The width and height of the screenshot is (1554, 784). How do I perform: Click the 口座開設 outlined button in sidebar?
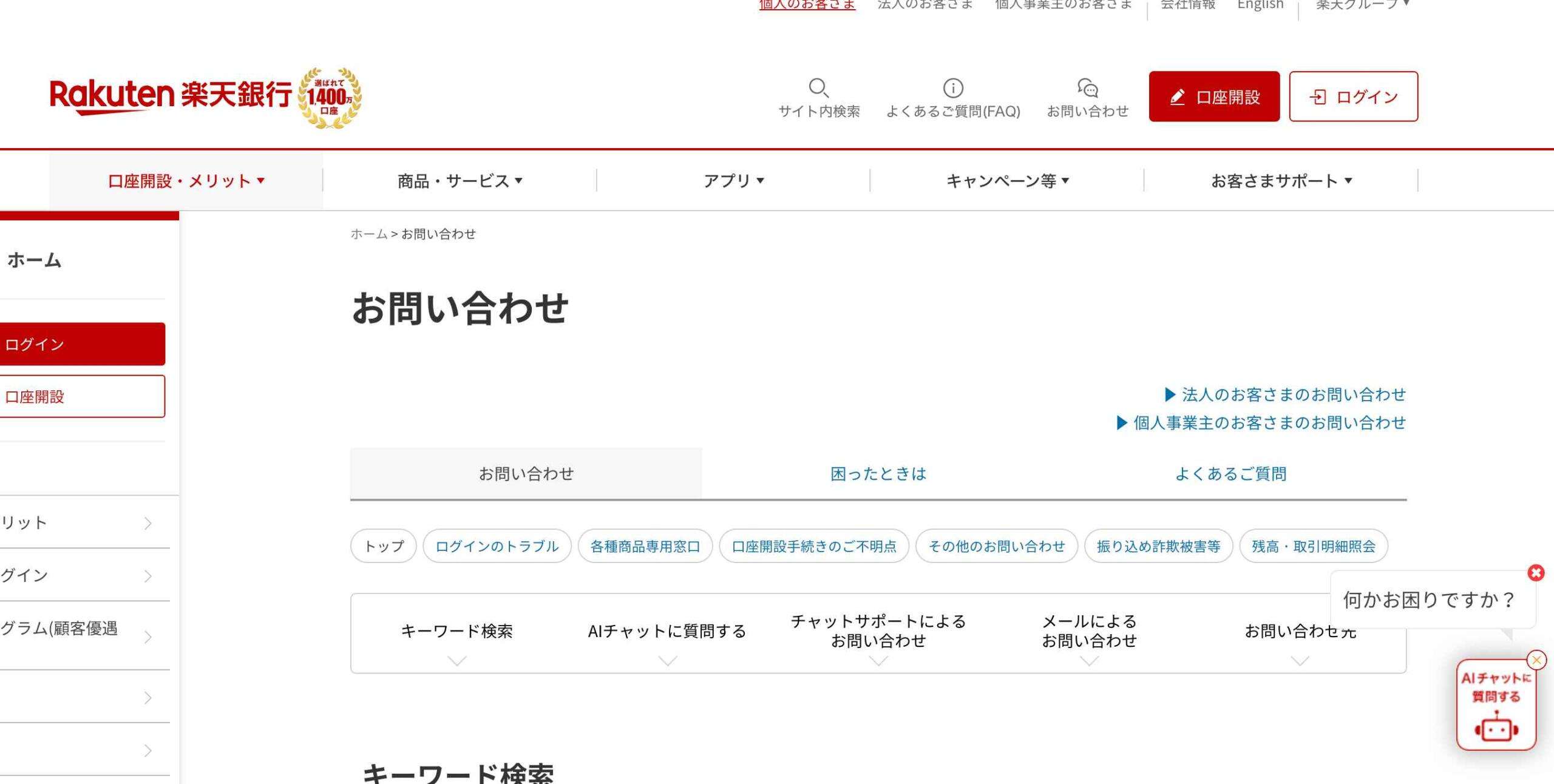(82, 396)
